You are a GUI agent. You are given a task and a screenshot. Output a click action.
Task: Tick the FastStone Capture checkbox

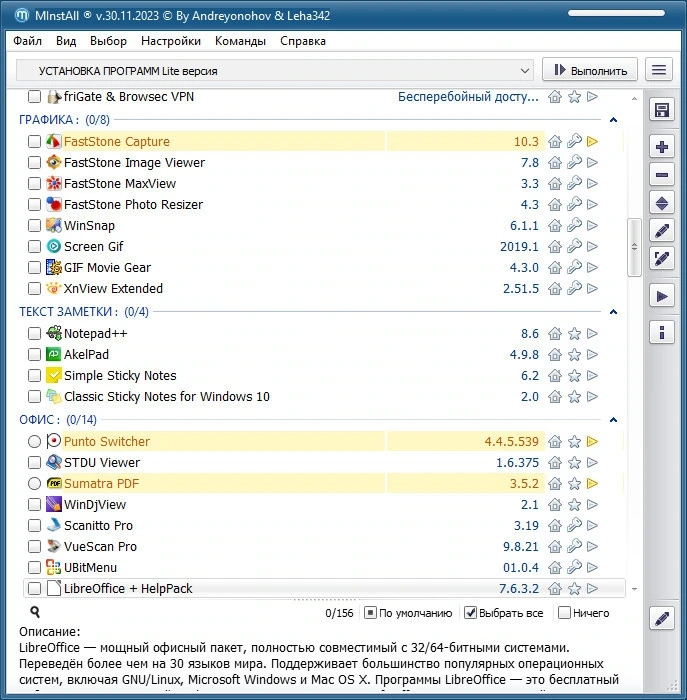click(x=34, y=142)
